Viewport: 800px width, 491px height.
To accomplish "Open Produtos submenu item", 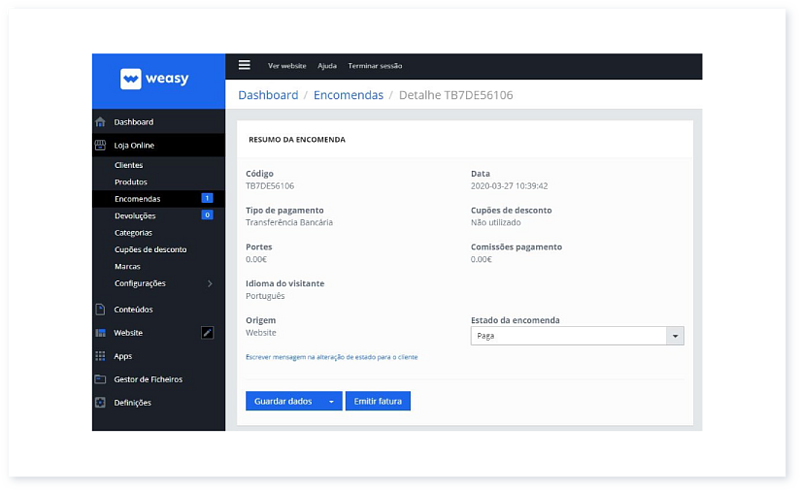I will [x=131, y=182].
